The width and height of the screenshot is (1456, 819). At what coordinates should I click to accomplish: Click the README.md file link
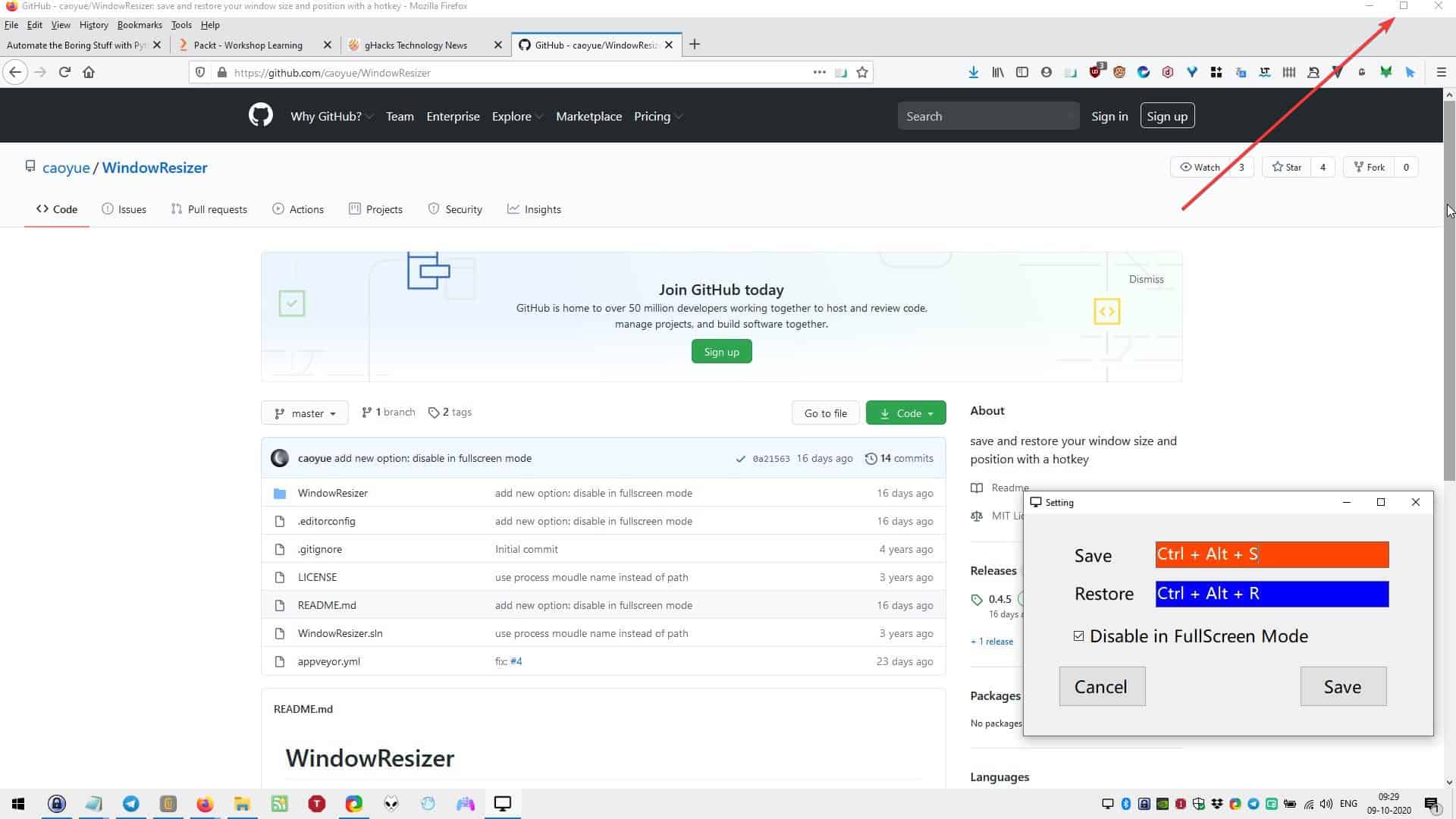coord(326,605)
